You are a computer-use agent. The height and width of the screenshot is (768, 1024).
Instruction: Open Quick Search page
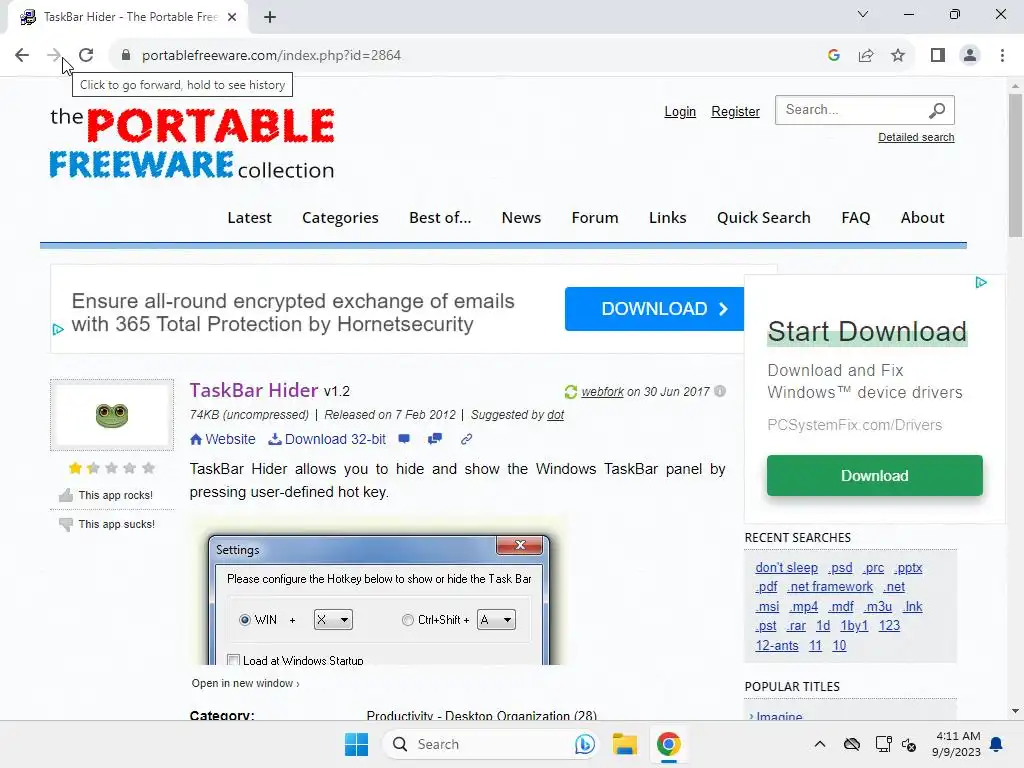pyautogui.click(x=763, y=217)
